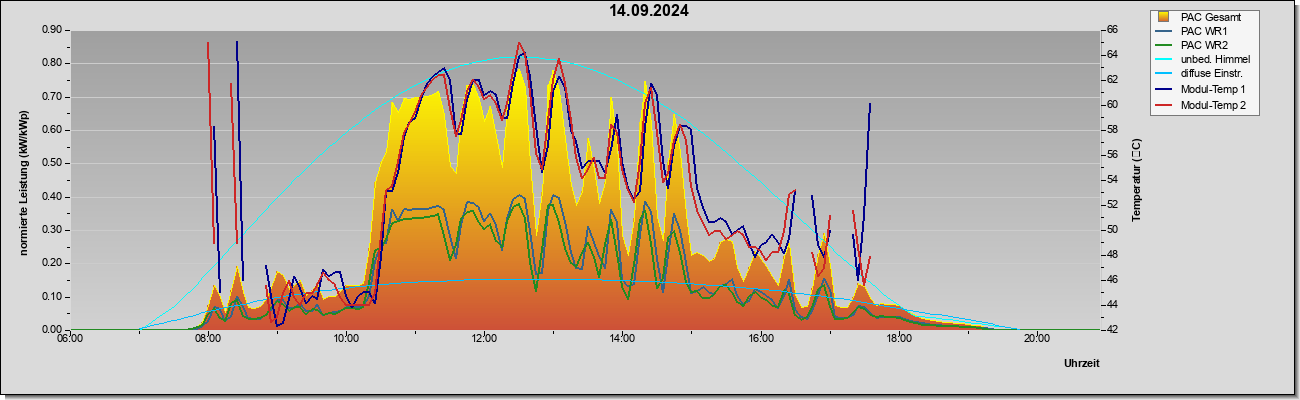Click the 0.90 value on left axis
Image resolution: width=1300 pixels, height=400 pixels.
[52, 30]
